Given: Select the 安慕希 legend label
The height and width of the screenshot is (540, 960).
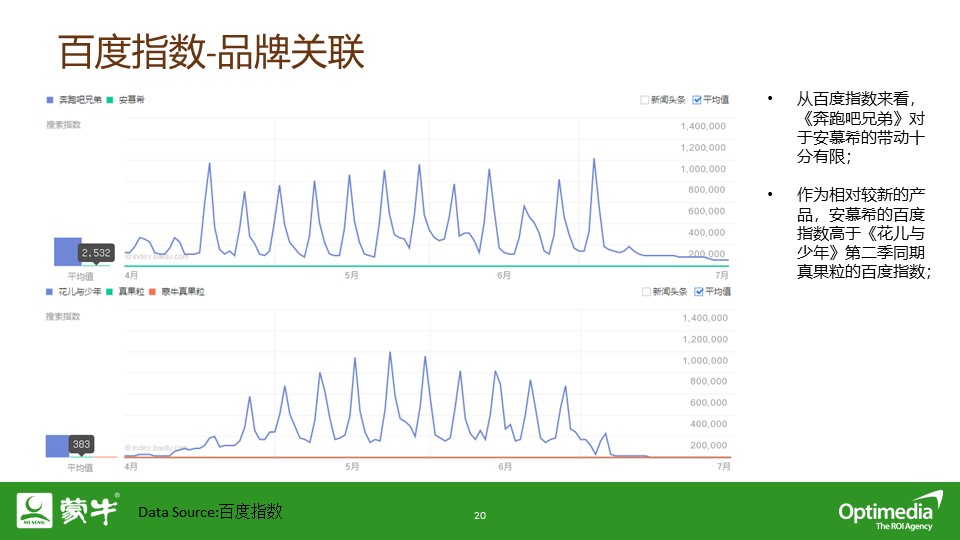Looking at the screenshot, I should click(x=132, y=100).
